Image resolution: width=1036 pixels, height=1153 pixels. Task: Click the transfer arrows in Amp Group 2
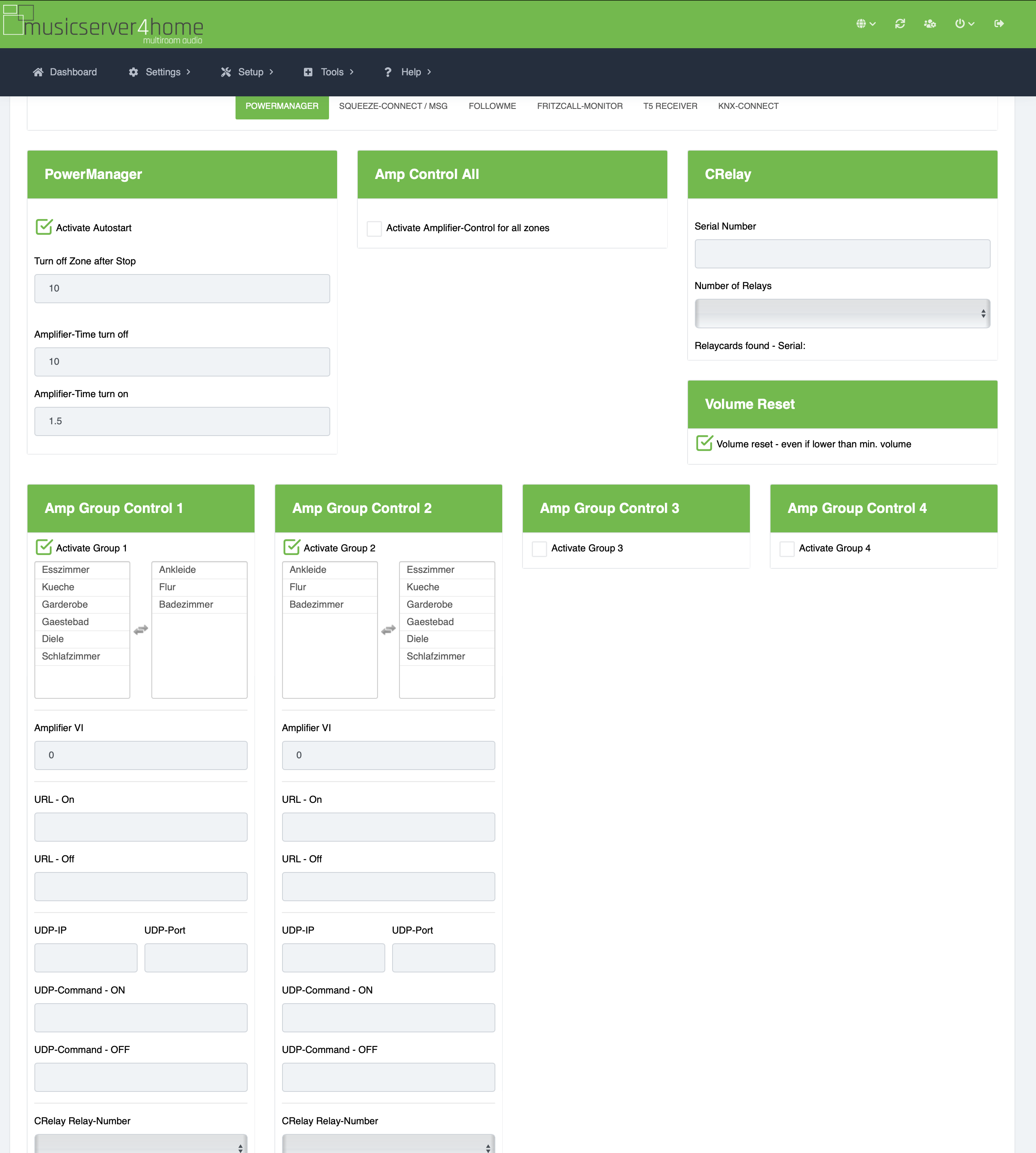click(x=388, y=630)
